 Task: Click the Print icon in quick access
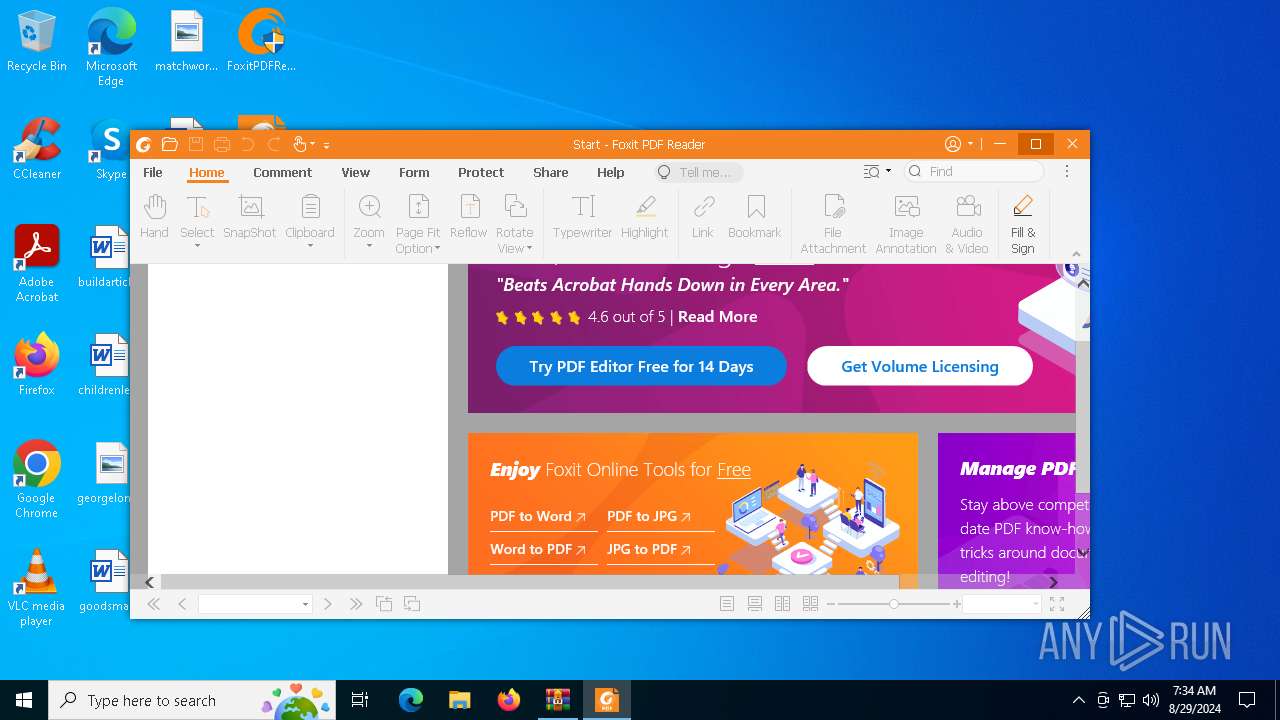(x=222, y=144)
